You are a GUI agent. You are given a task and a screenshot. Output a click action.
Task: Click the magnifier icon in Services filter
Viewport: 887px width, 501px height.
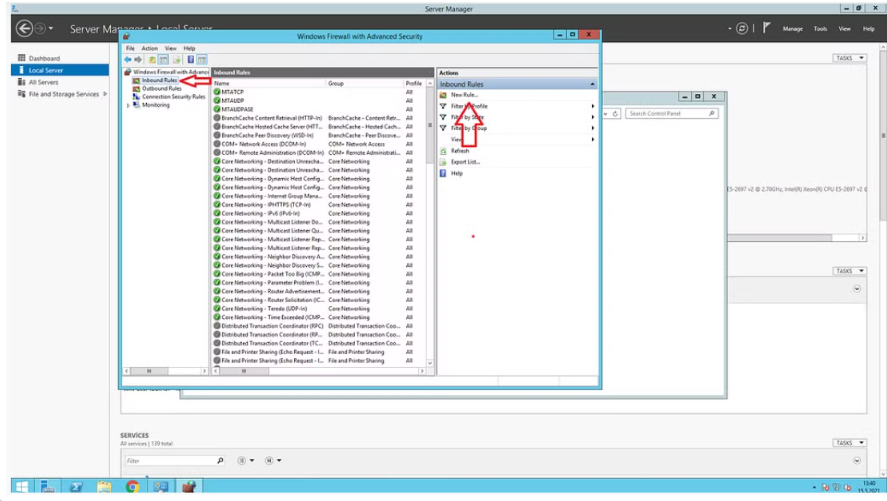220,461
